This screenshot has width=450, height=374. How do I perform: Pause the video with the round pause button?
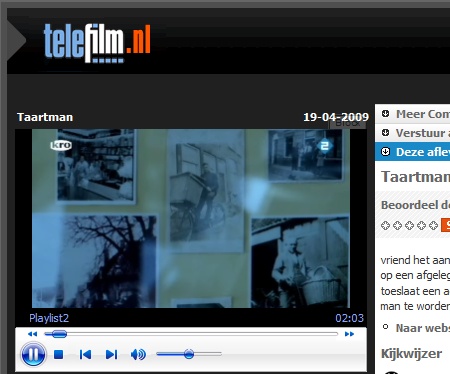pyautogui.click(x=33, y=354)
